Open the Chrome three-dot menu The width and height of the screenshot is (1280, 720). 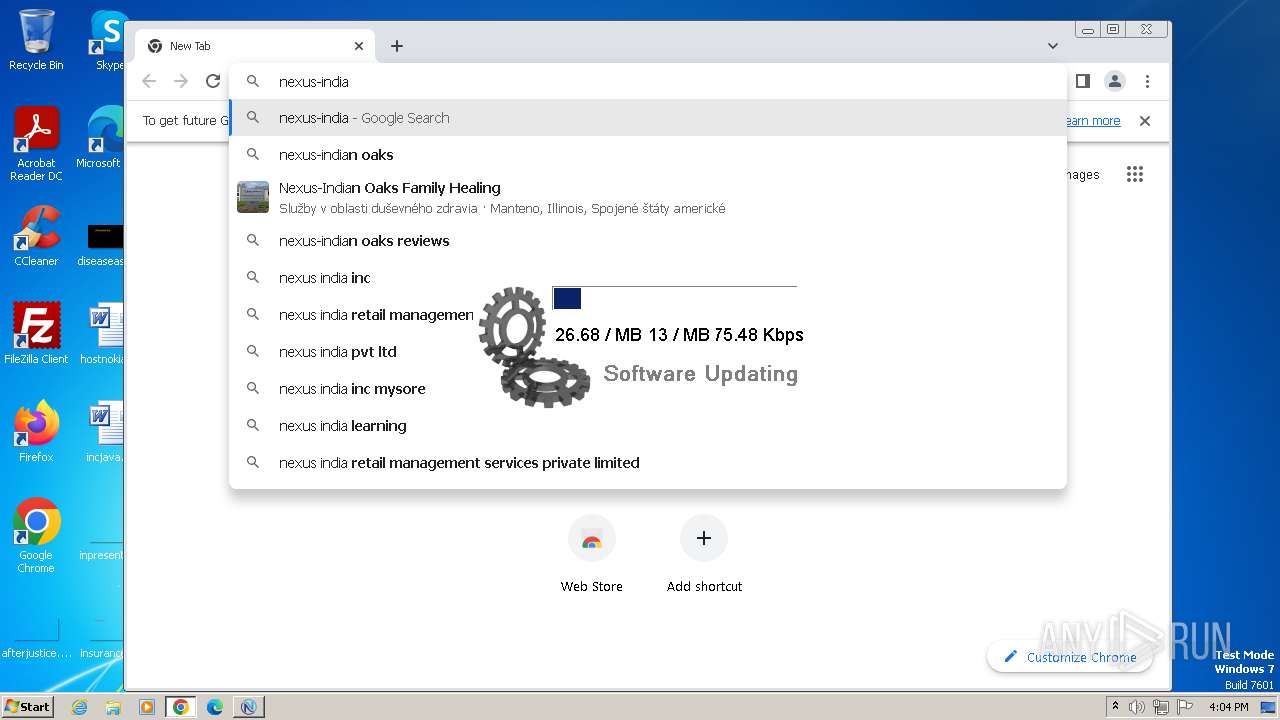1147,81
